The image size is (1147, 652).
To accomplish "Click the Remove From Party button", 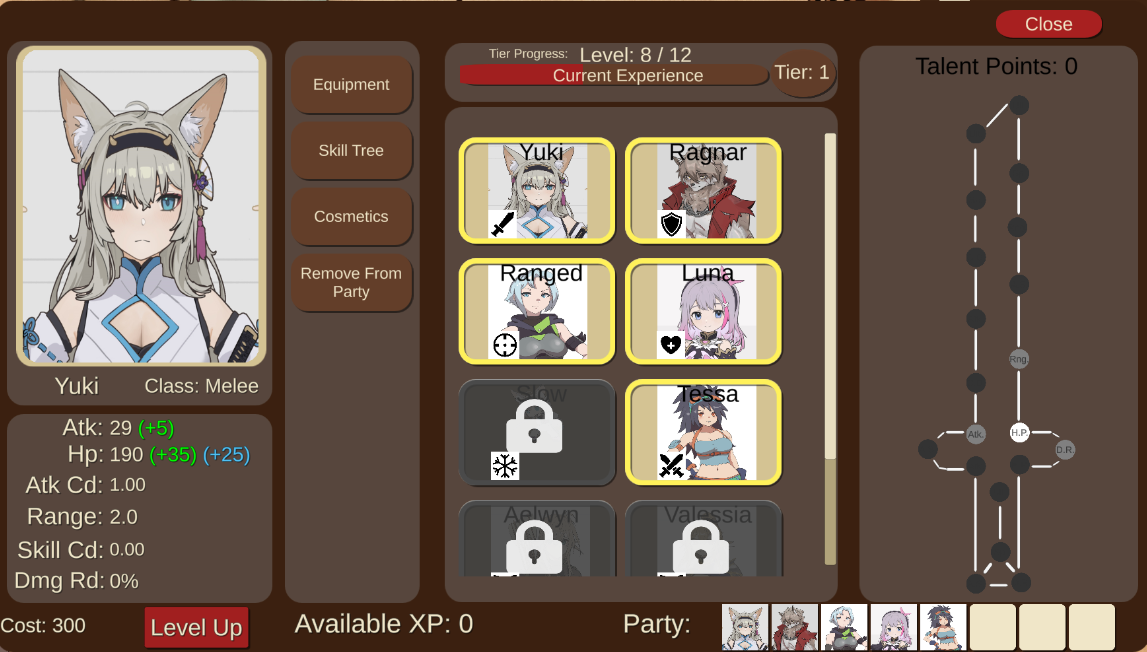I will pyautogui.click(x=351, y=282).
